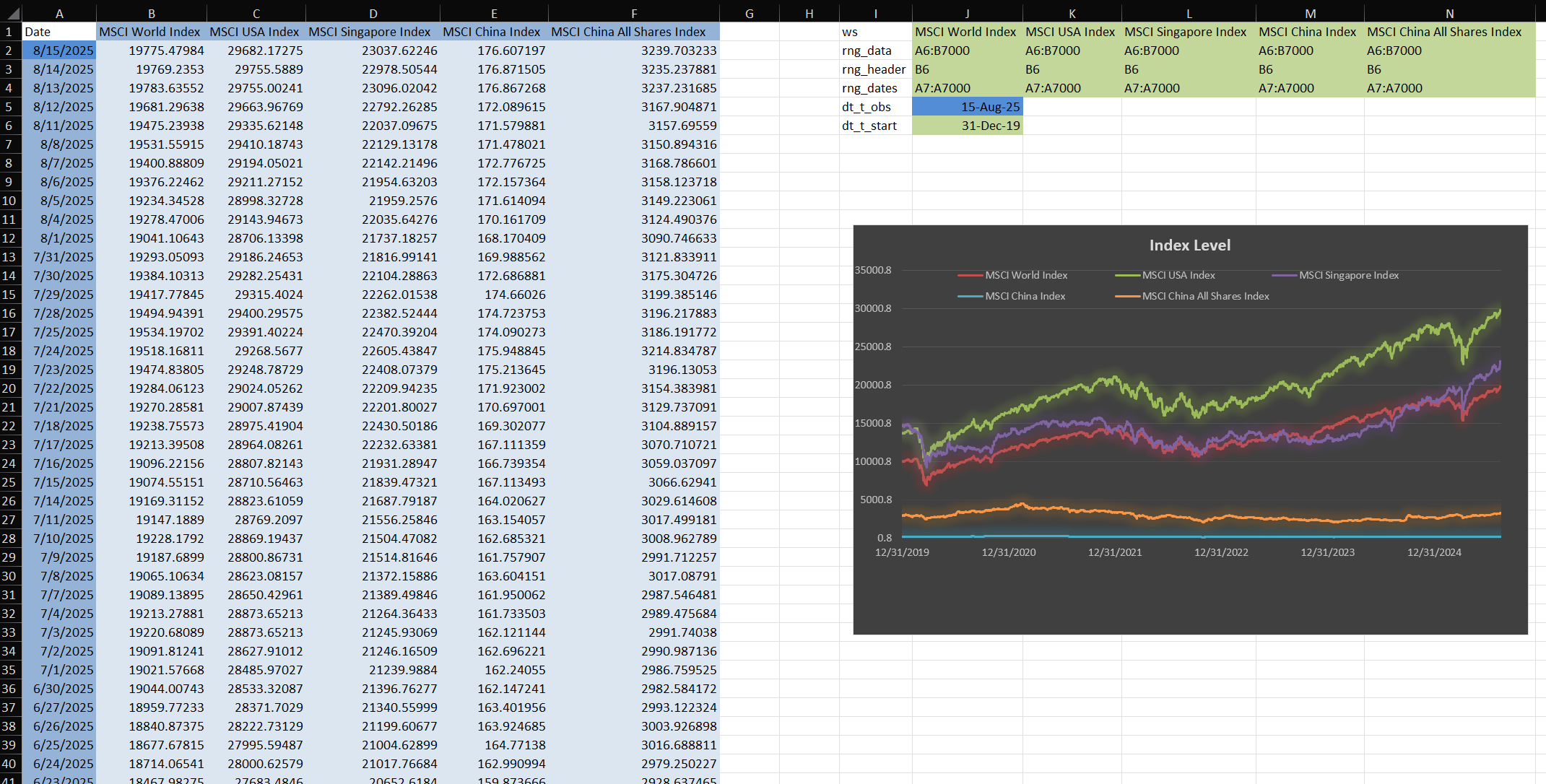Screen dimensions: 1546x784
Task: Select cell with value 29755.5889
Action: point(256,69)
